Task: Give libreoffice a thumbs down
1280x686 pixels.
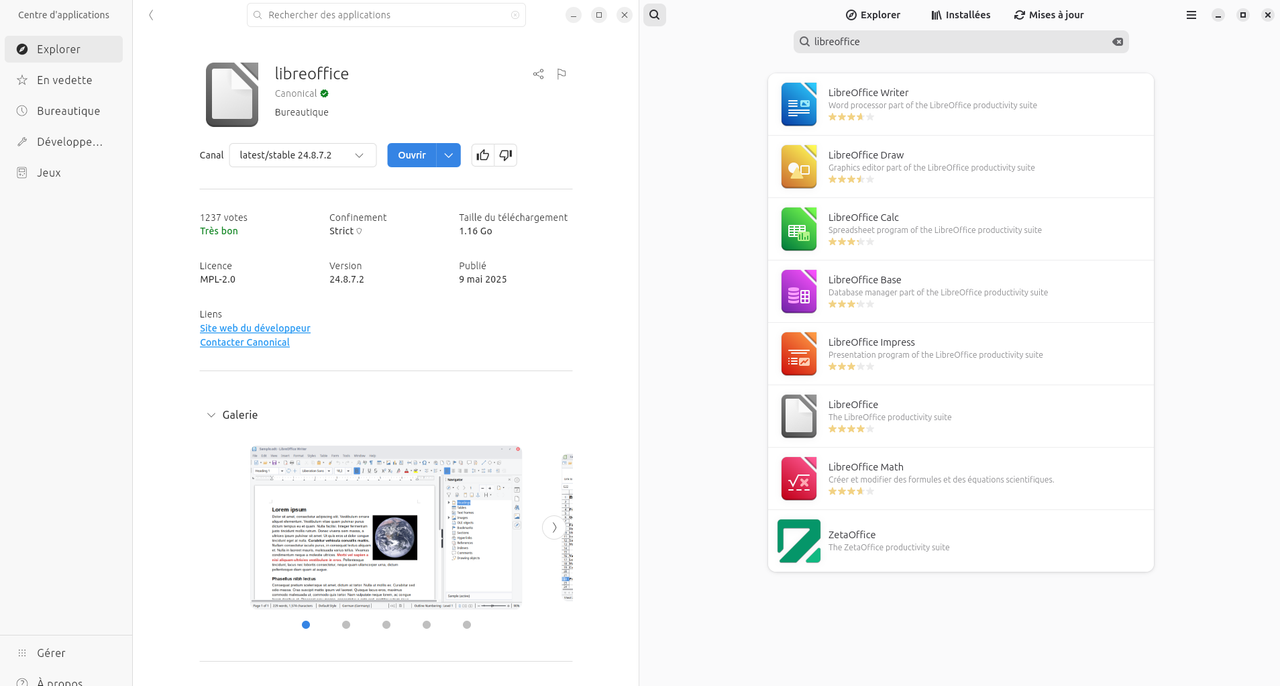Action: (x=506, y=155)
